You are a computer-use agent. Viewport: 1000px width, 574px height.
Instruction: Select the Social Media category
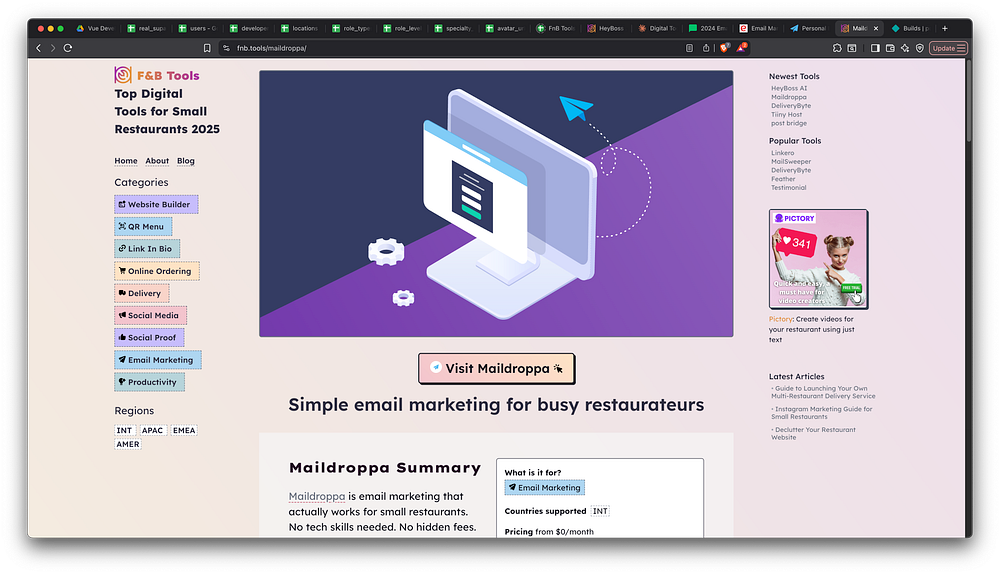(x=151, y=315)
